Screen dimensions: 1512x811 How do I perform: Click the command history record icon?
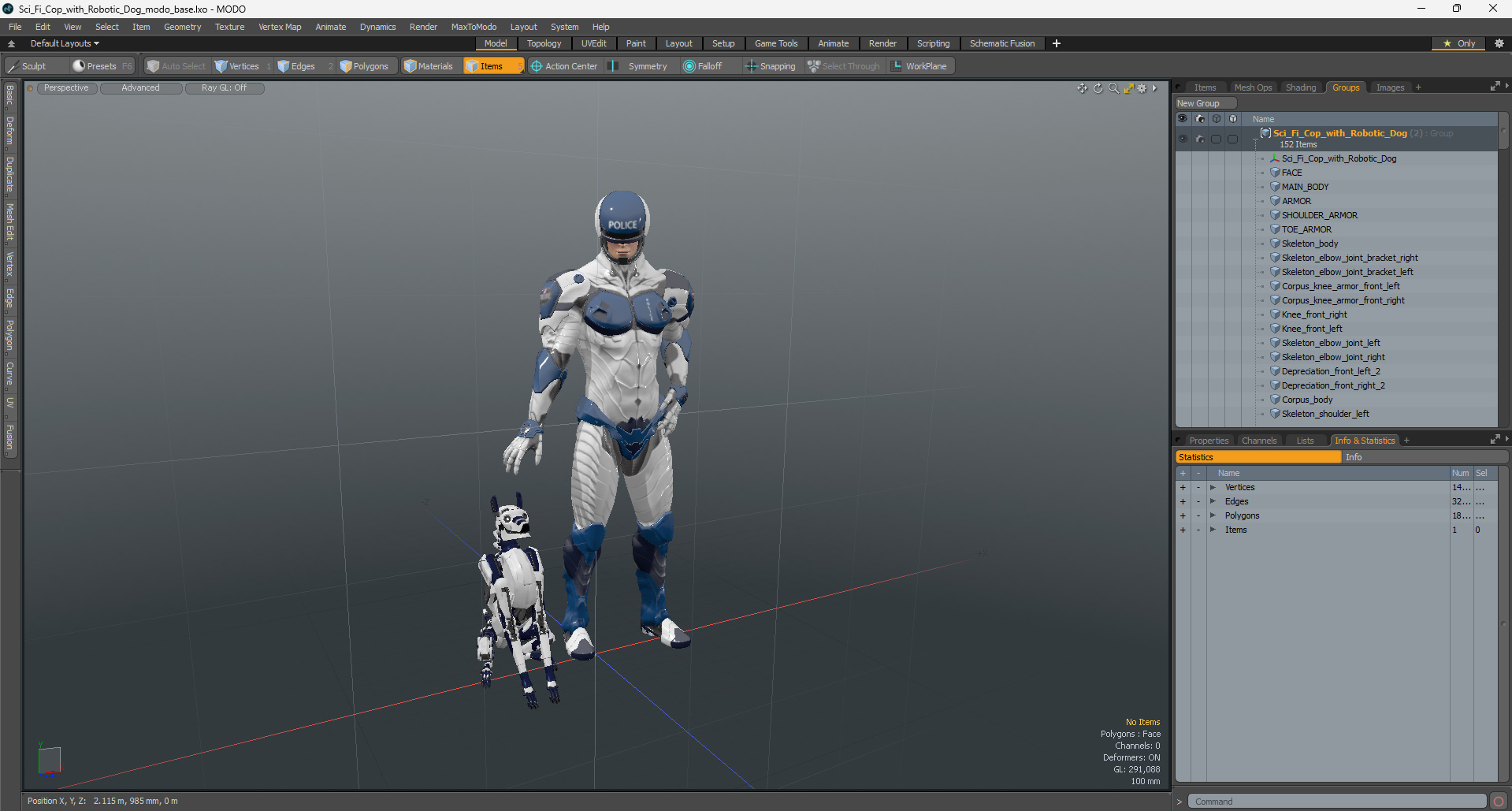pyautogui.click(x=1499, y=802)
